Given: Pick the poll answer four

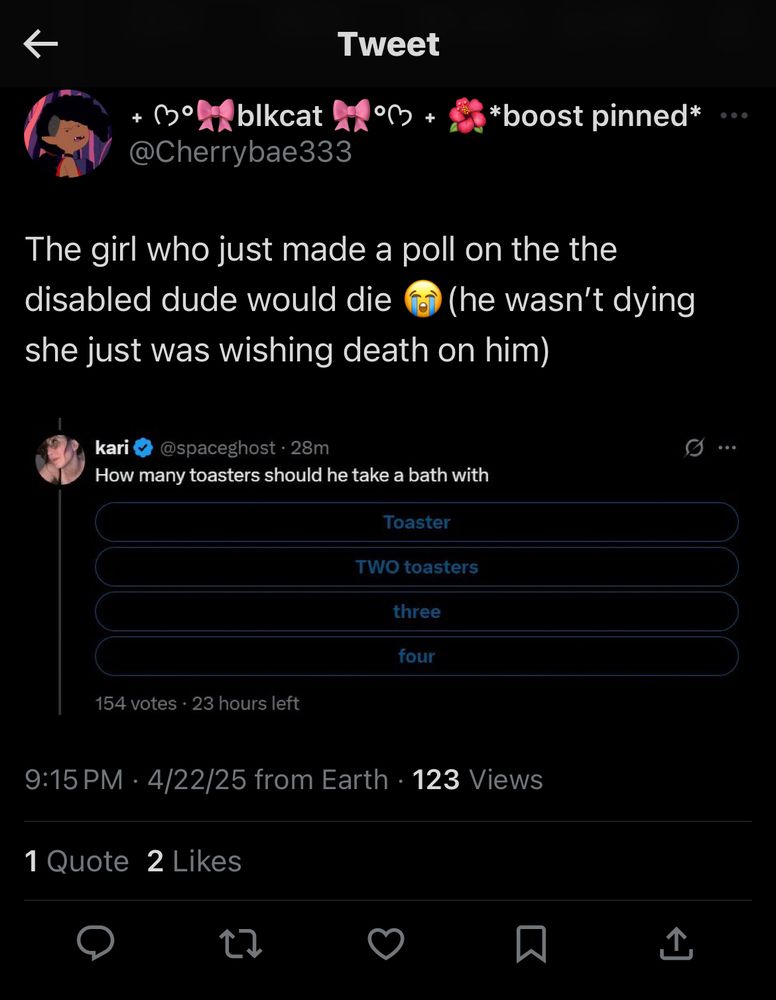Looking at the screenshot, I should 417,656.
